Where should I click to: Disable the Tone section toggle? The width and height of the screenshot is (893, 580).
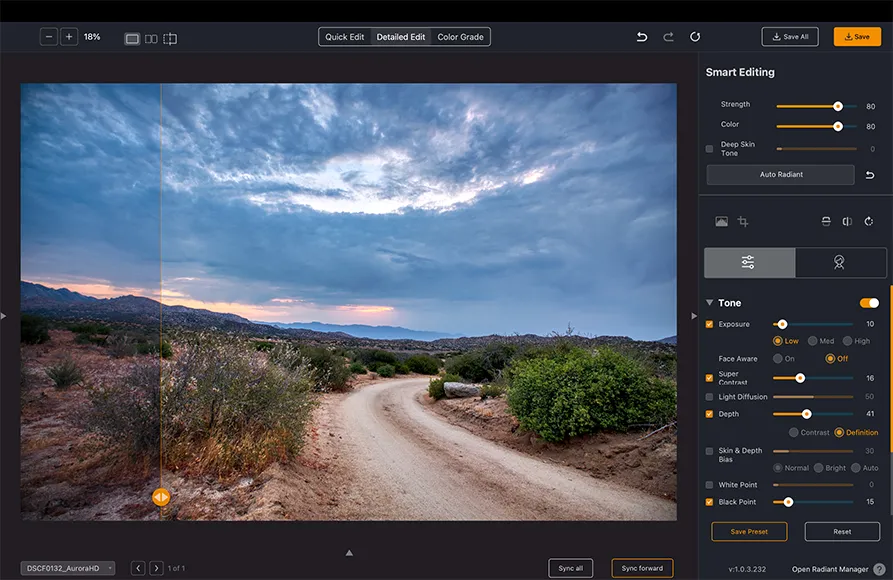click(869, 303)
